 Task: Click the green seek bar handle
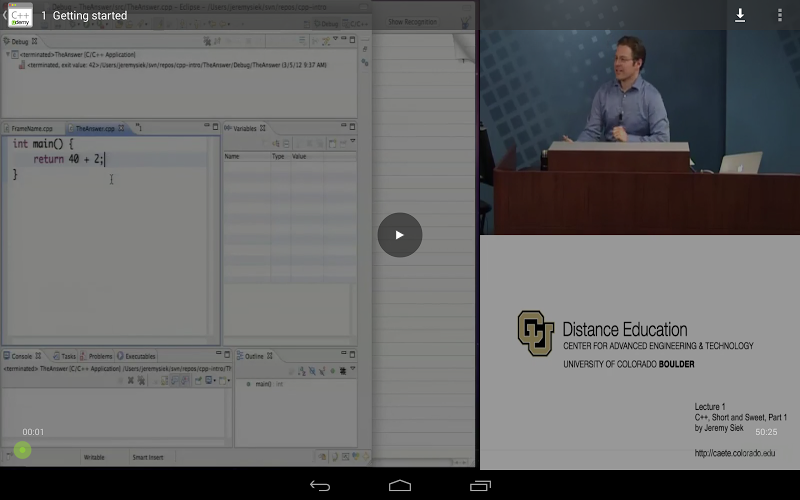pos(22,450)
